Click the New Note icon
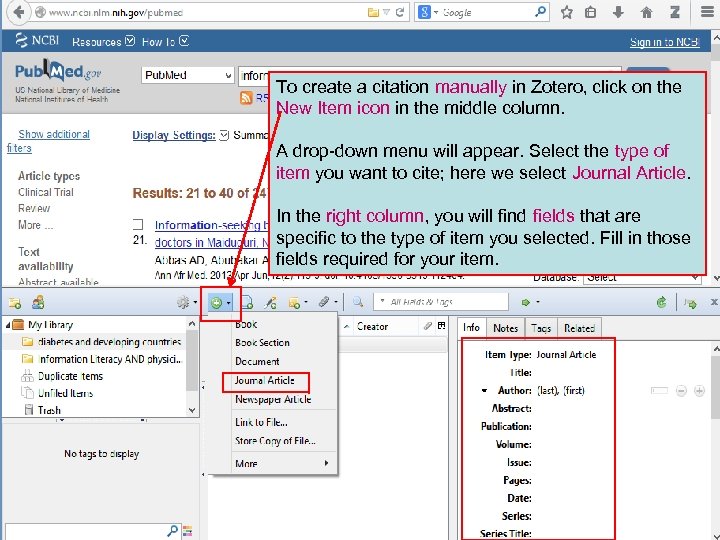The height and width of the screenshot is (540, 720). (x=297, y=302)
